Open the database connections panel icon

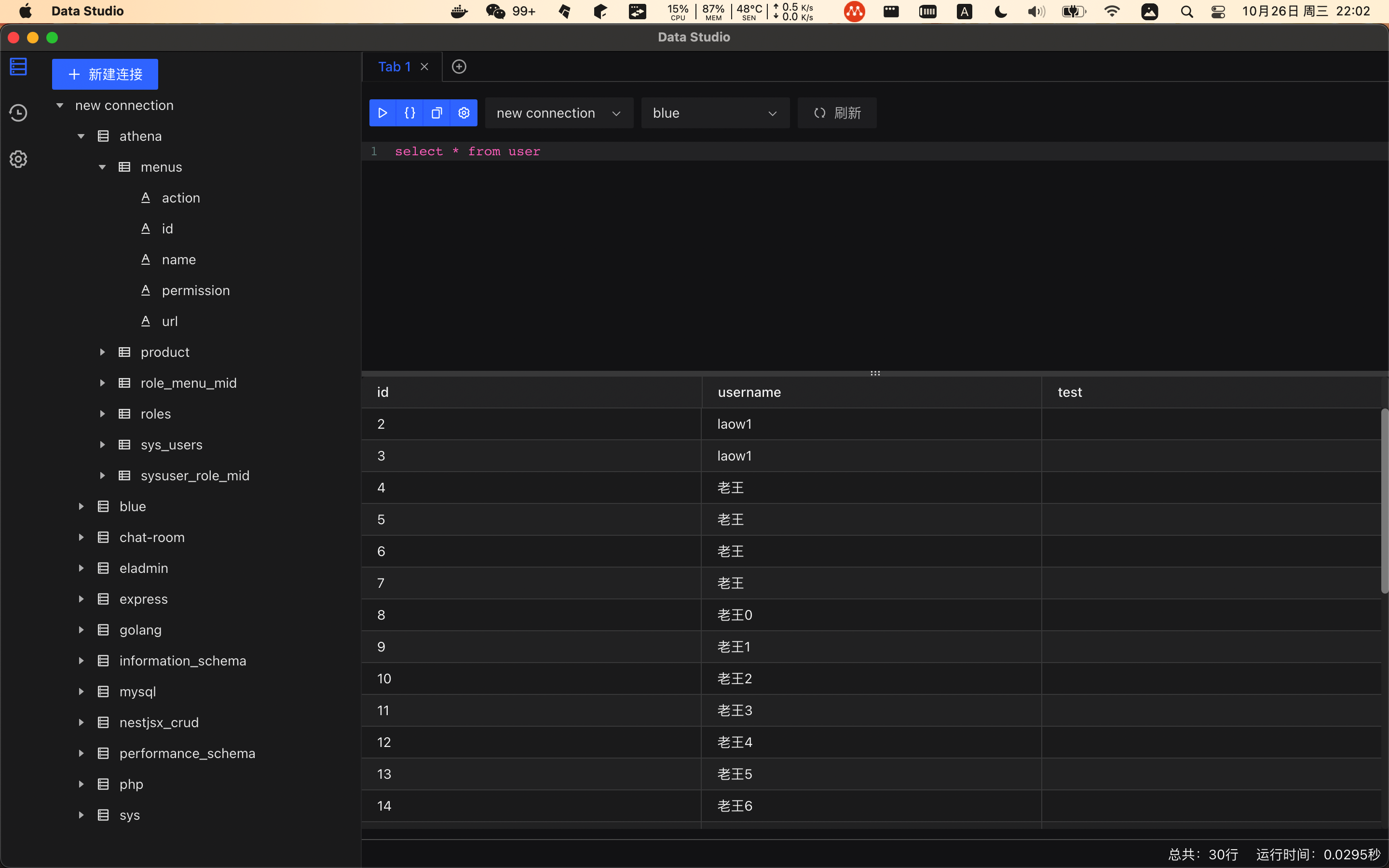[18, 66]
